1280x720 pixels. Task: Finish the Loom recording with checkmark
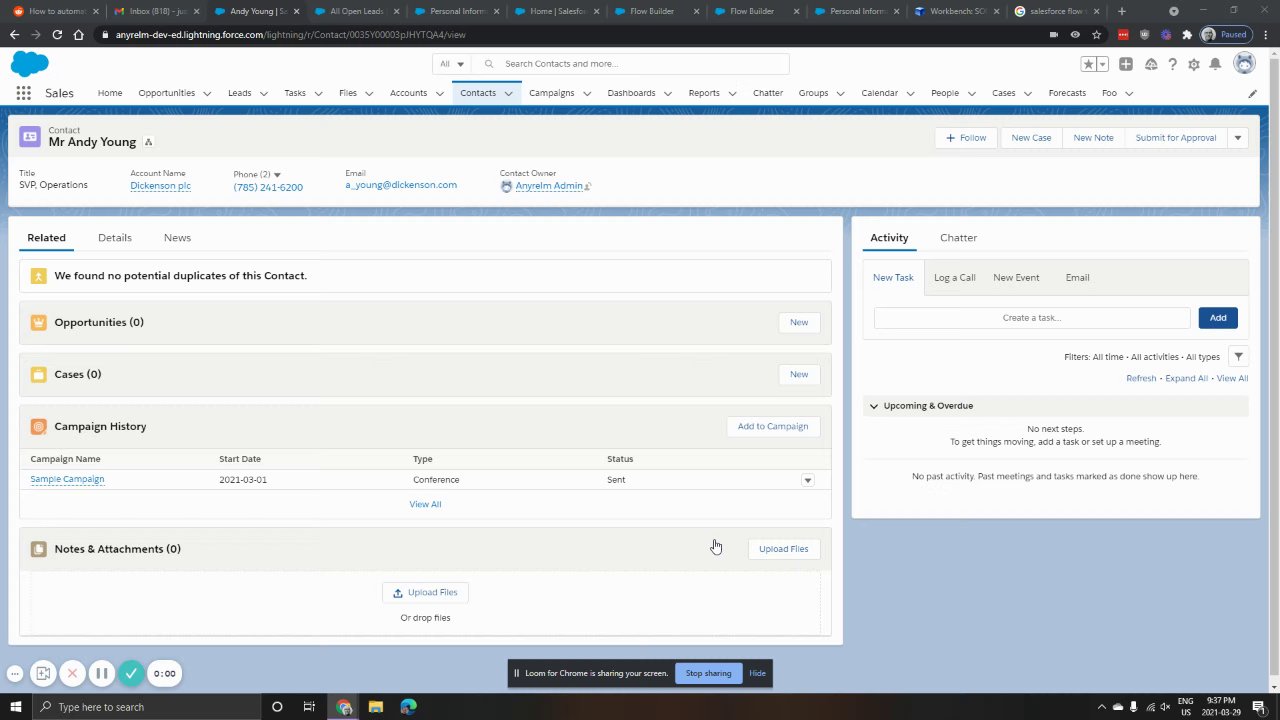pos(131,673)
